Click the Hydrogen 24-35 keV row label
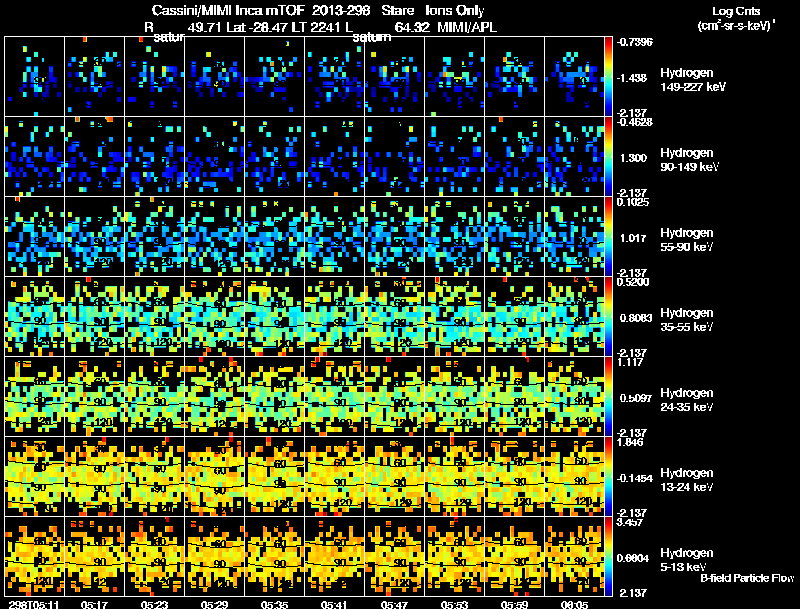Viewport: 800px width, 609px height. pyautogui.click(x=686, y=400)
